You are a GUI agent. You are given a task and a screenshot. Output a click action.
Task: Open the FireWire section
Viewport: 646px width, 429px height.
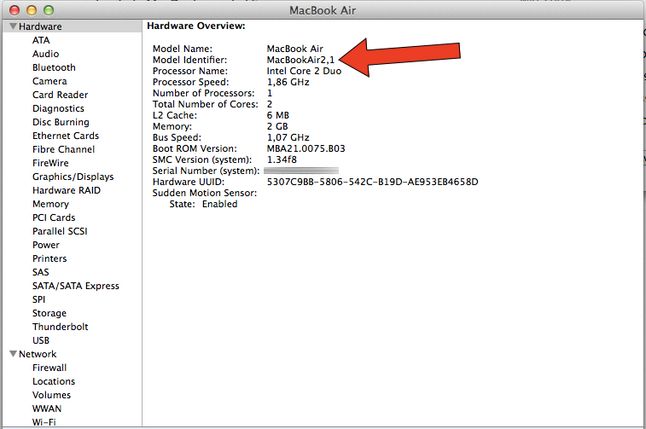[50, 163]
